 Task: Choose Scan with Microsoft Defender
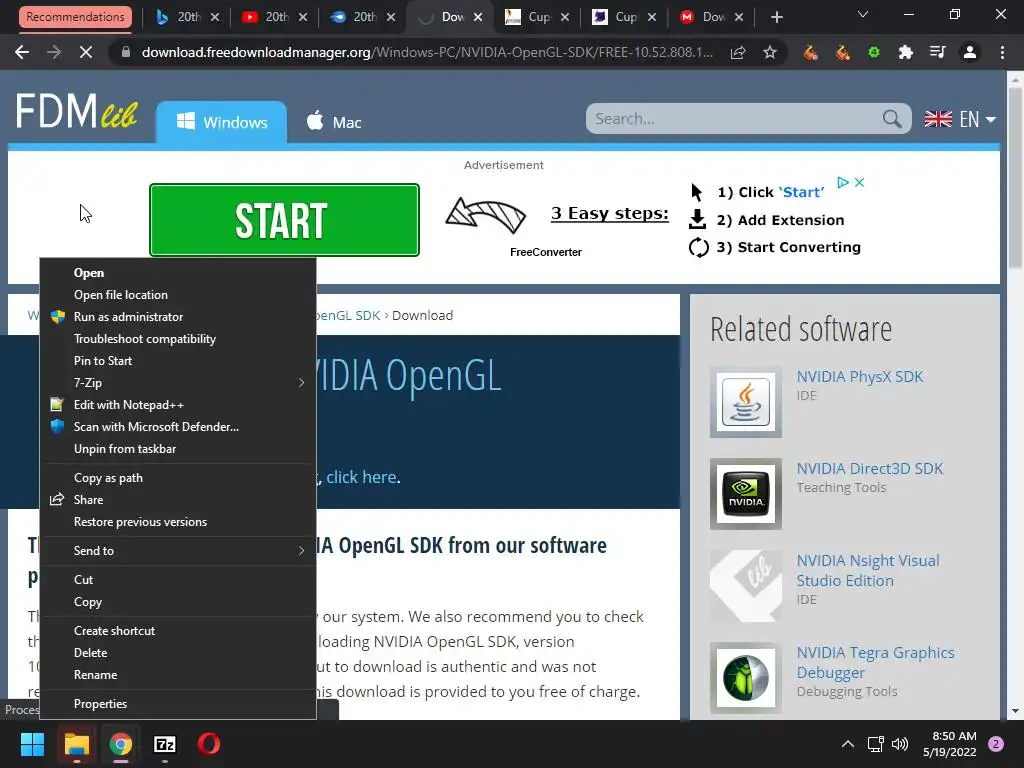(178, 426)
